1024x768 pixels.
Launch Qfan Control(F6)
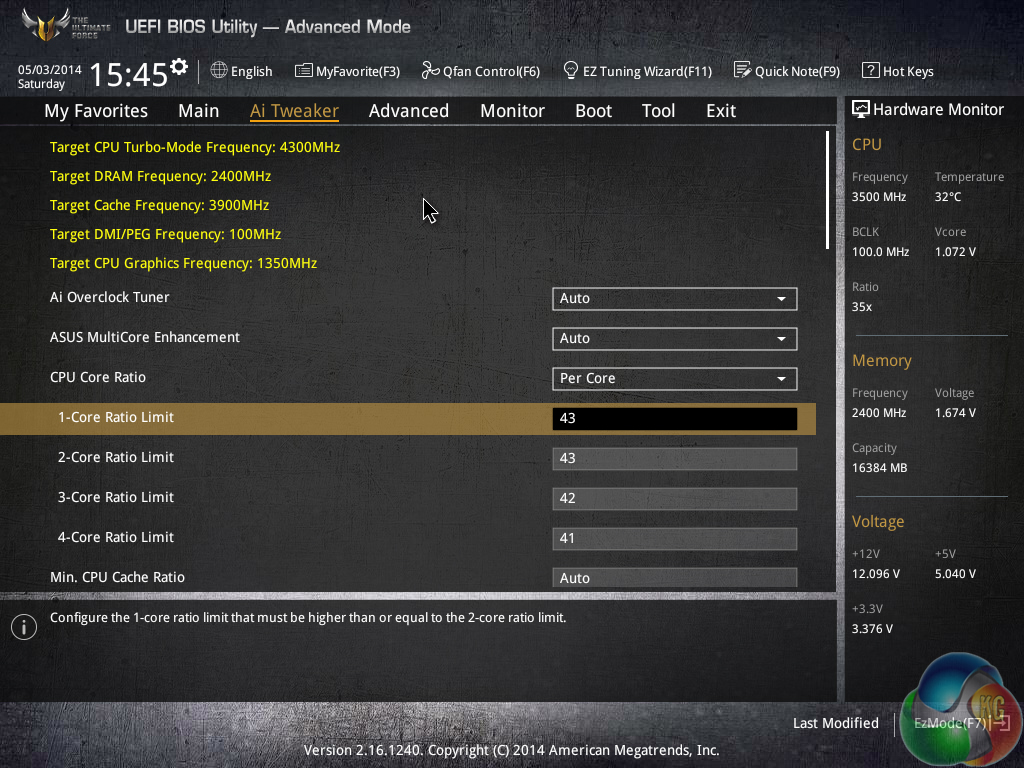[x=481, y=71]
